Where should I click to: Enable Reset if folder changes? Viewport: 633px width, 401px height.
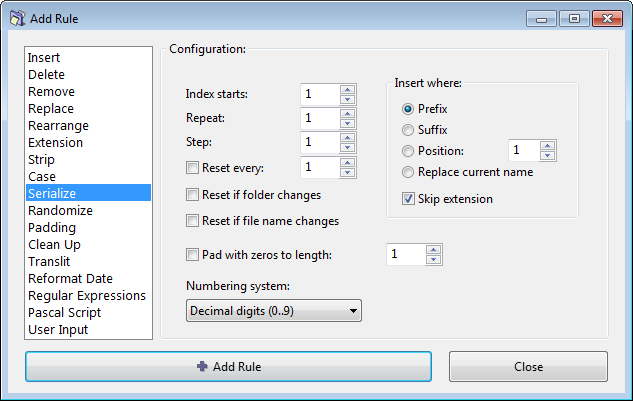[x=192, y=195]
